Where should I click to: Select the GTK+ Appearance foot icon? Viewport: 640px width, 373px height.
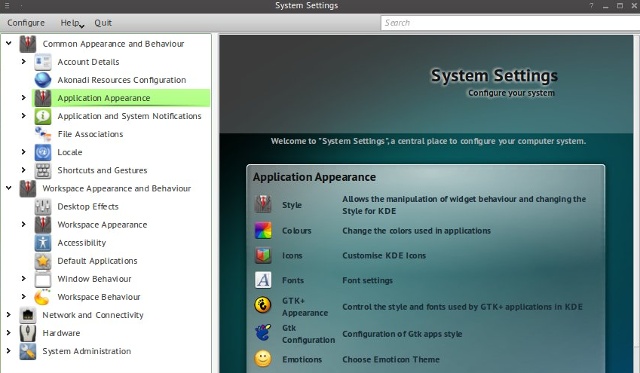(263, 305)
